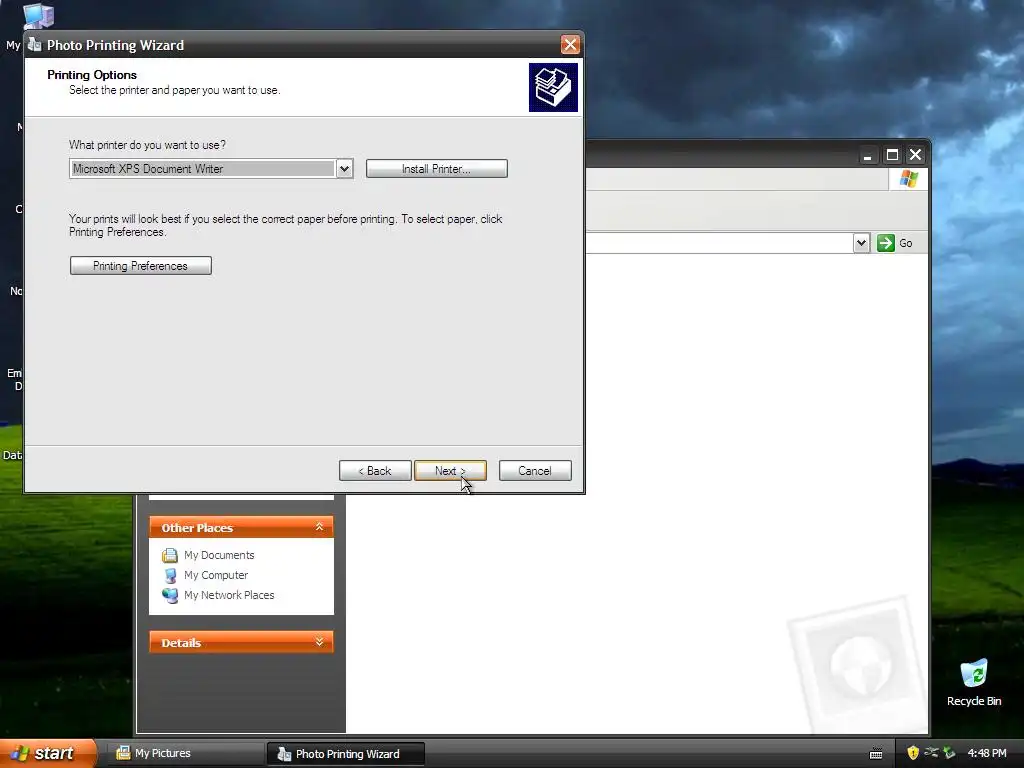The width and height of the screenshot is (1024, 768).
Task: Click the 4:48 PM clock
Action: (x=987, y=753)
